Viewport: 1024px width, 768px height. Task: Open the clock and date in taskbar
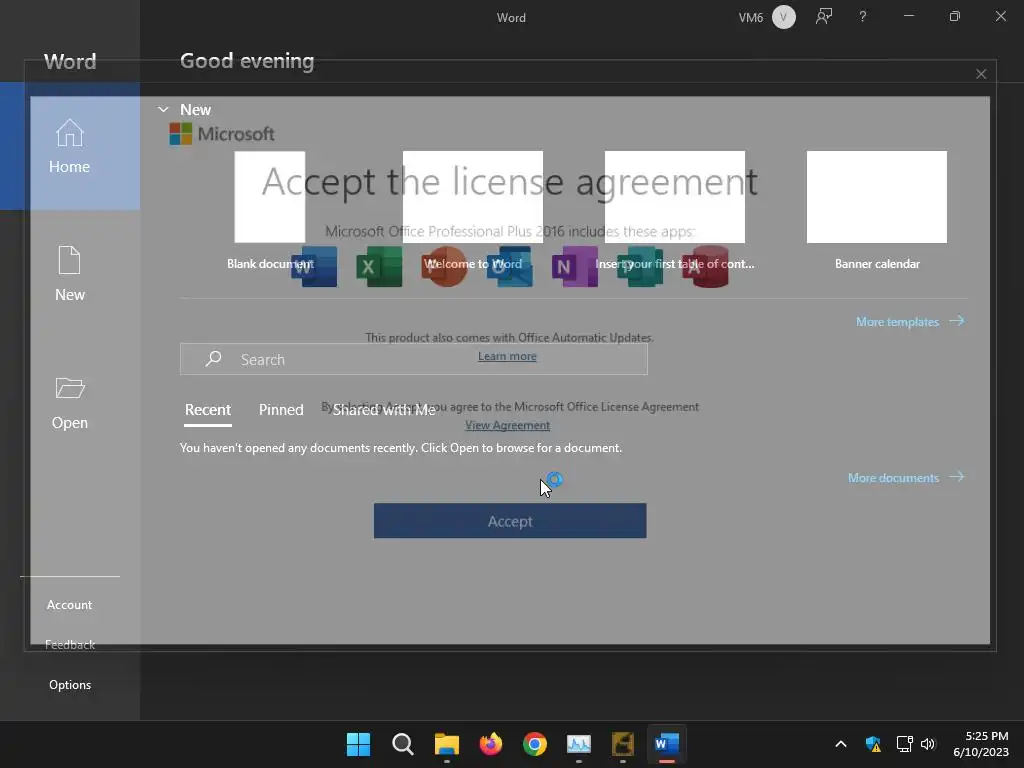pos(981,744)
